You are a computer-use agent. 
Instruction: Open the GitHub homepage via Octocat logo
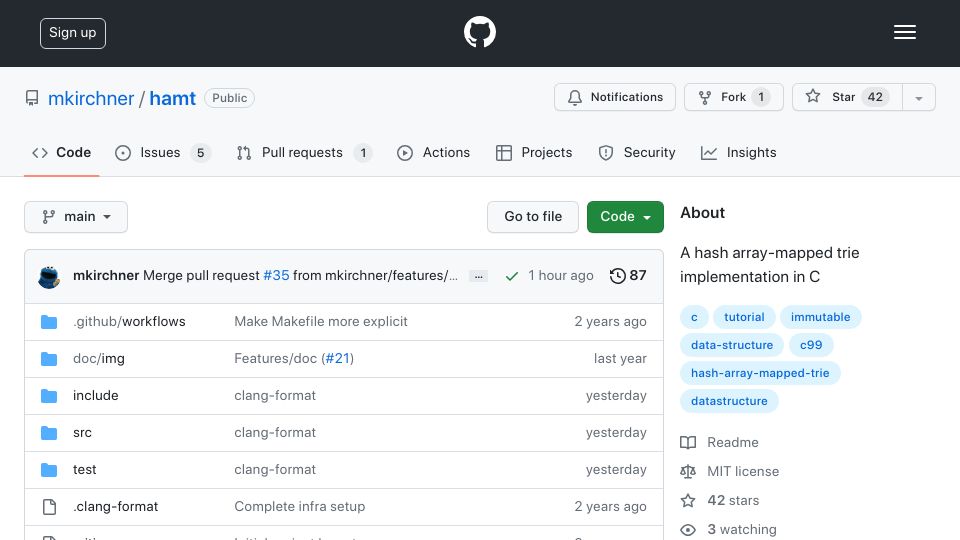479,32
